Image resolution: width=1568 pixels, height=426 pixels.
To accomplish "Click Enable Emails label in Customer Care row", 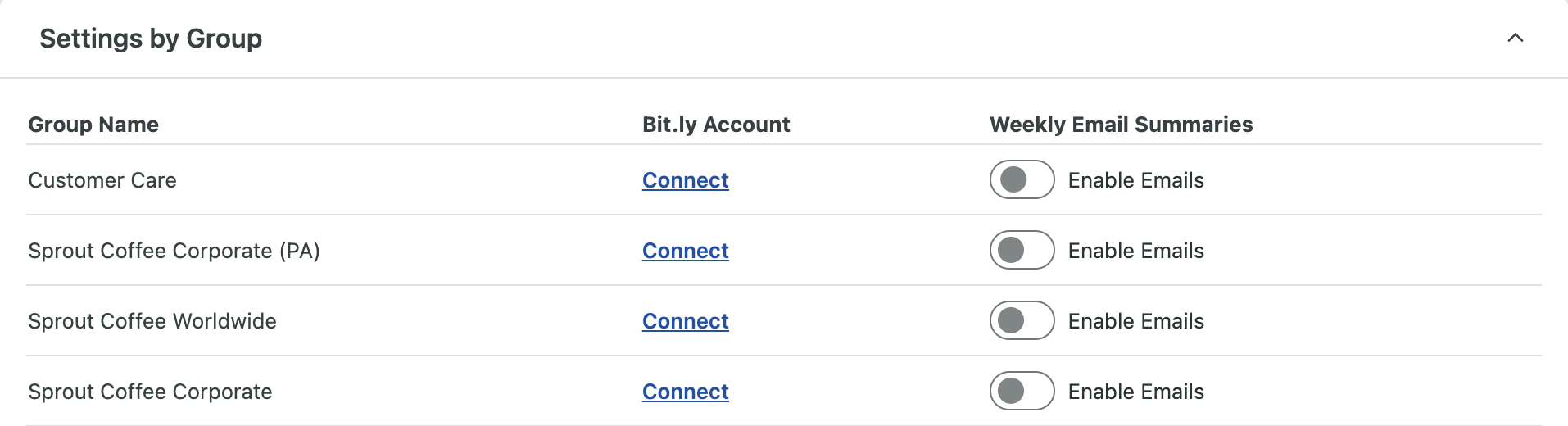I will (1135, 180).
